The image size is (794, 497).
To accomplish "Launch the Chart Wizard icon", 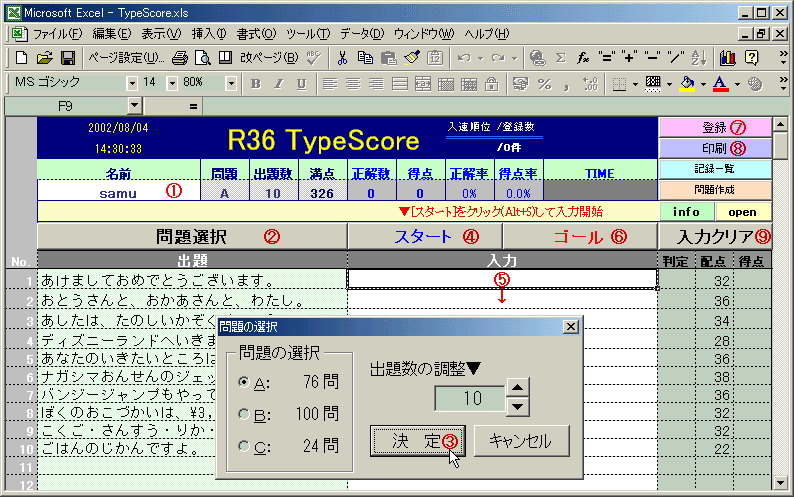I will click(x=727, y=58).
